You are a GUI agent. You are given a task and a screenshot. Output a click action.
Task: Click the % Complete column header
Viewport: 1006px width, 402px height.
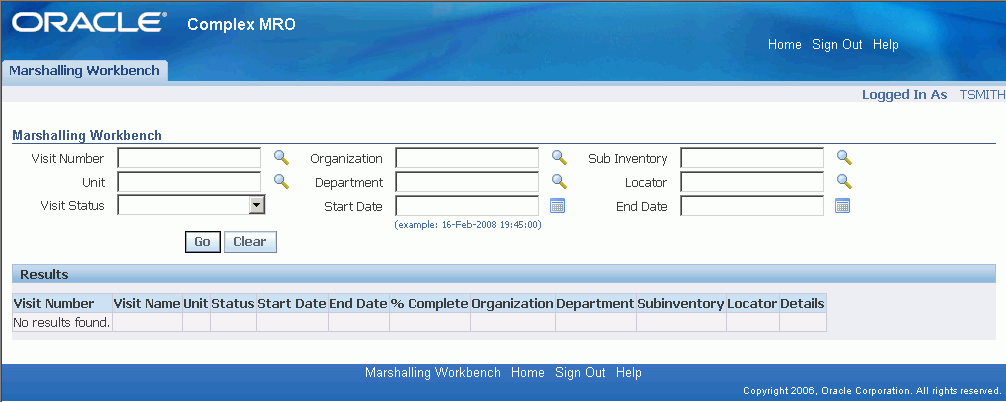pos(429,303)
